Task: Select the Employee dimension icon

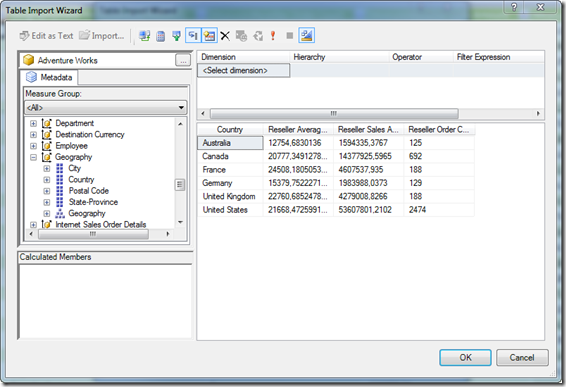Action: pyautogui.click(x=47, y=146)
